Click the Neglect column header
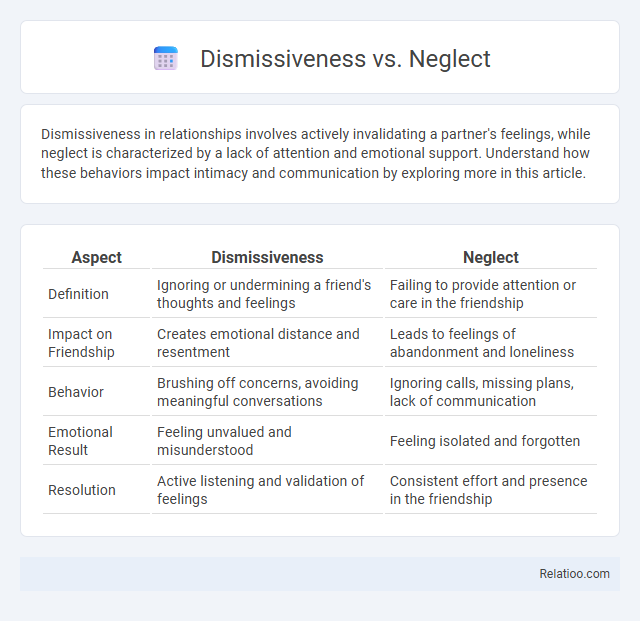The width and height of the screenshot is (640, 621). coord(491,257)
